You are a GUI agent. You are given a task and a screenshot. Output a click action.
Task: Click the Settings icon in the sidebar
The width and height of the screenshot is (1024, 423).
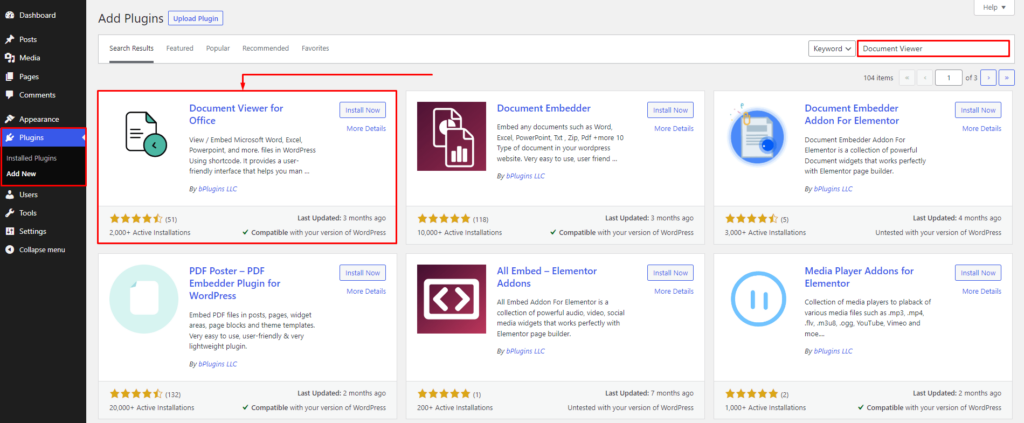pyautogui.click(x=10, y=231)
